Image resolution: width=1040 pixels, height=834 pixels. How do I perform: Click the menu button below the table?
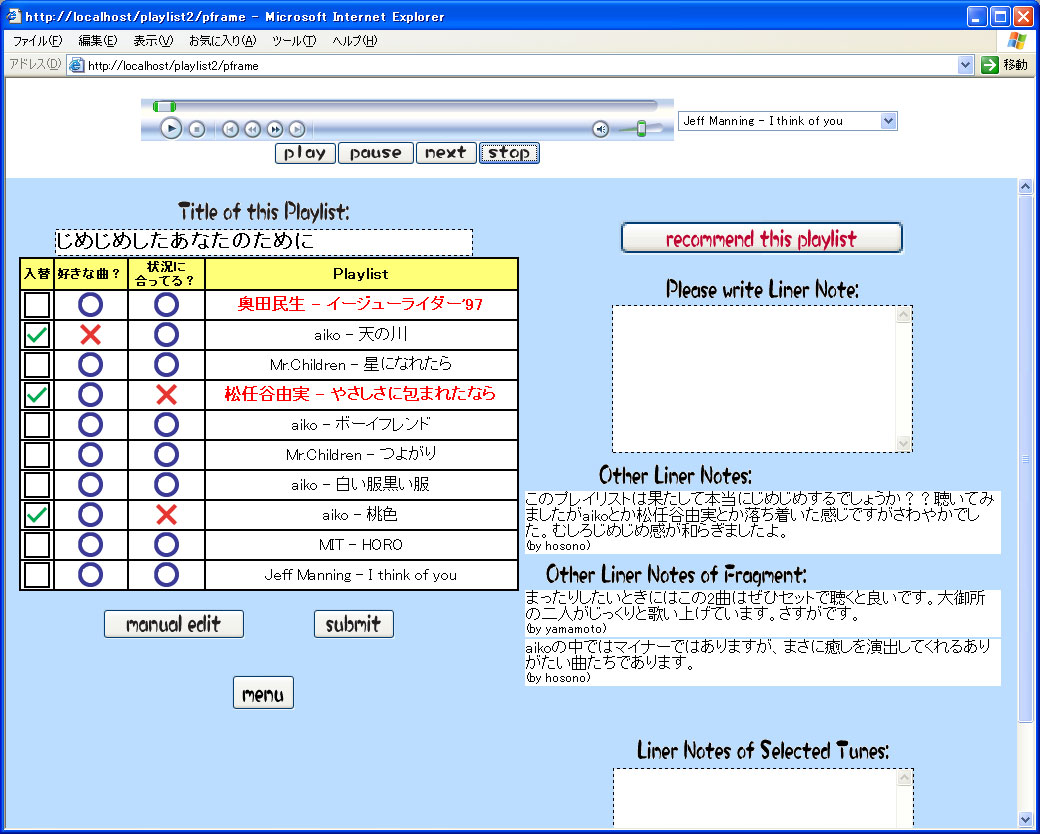263,693
